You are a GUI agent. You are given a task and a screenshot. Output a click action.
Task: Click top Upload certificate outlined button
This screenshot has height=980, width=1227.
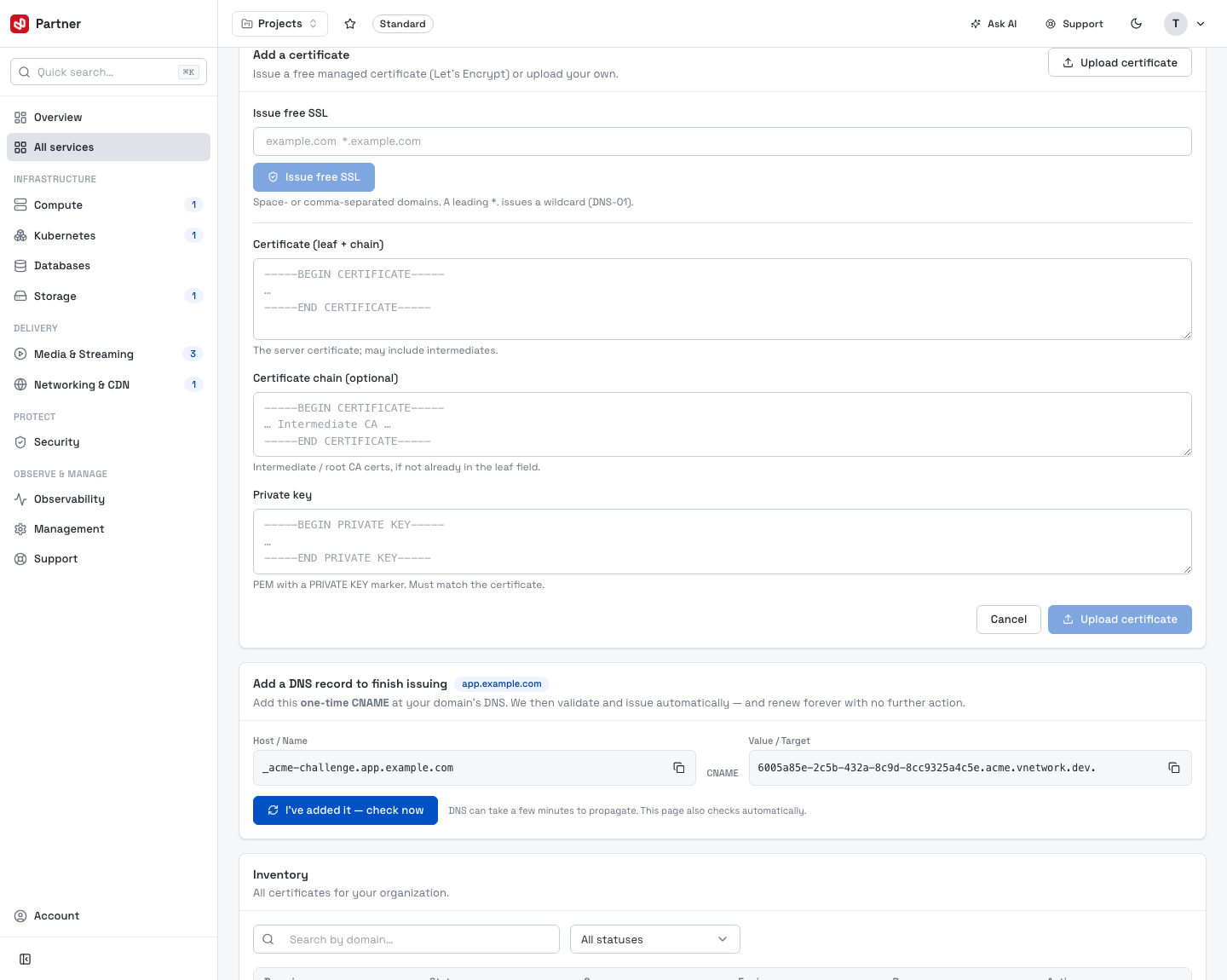[x=1120, y=63]
